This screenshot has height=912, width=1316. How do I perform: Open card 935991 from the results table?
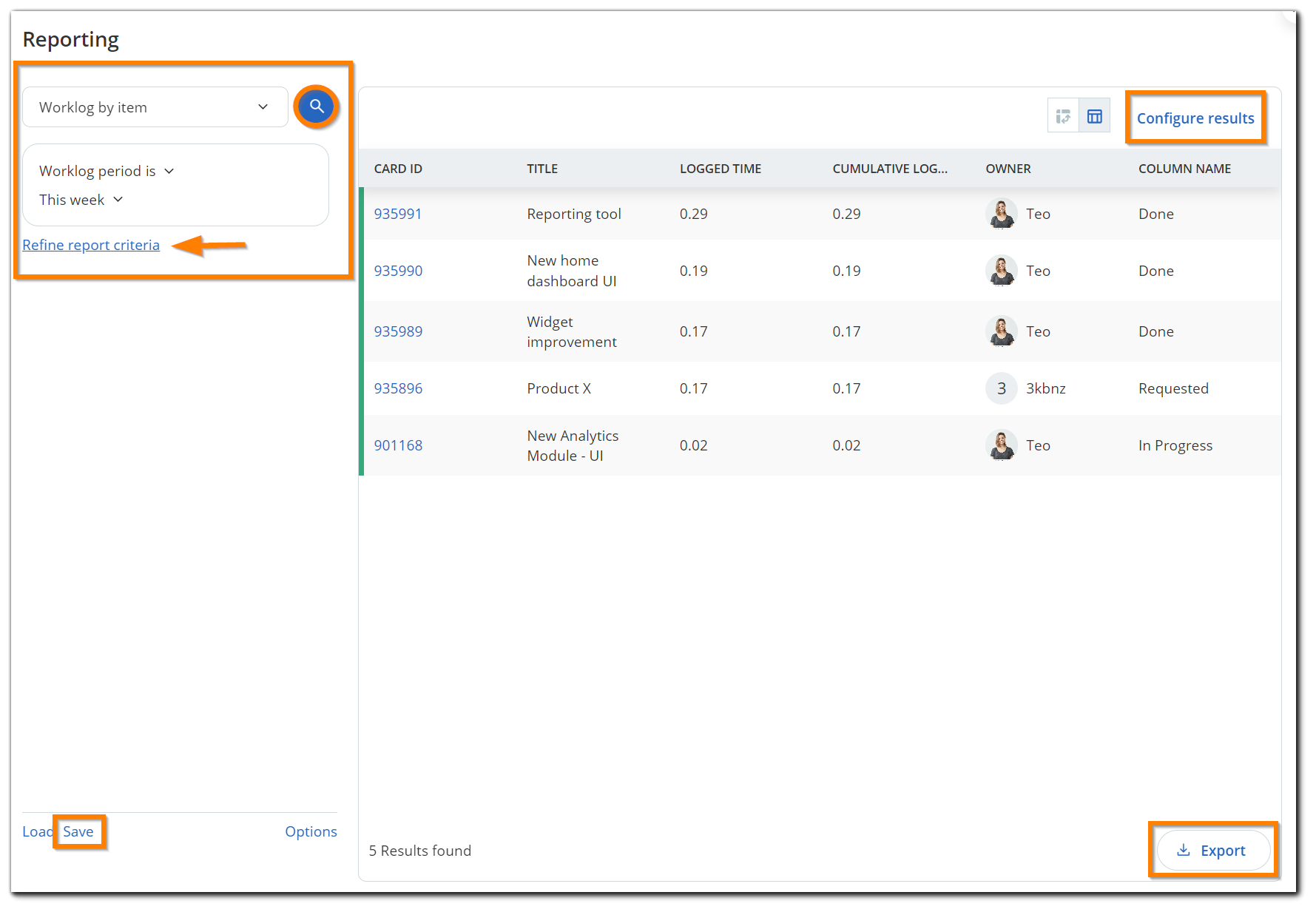(x=398, y=214)
